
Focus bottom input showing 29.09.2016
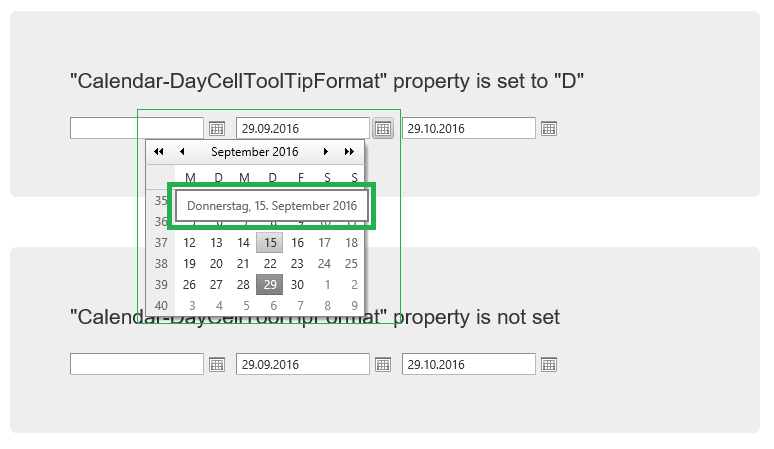pyautogui.click(x=303, y=364)
